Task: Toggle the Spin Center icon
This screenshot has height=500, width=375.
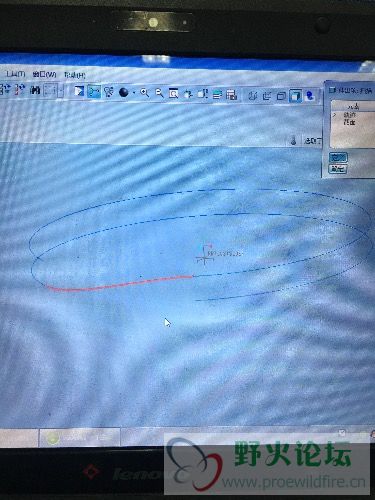Action: [94, 91]
